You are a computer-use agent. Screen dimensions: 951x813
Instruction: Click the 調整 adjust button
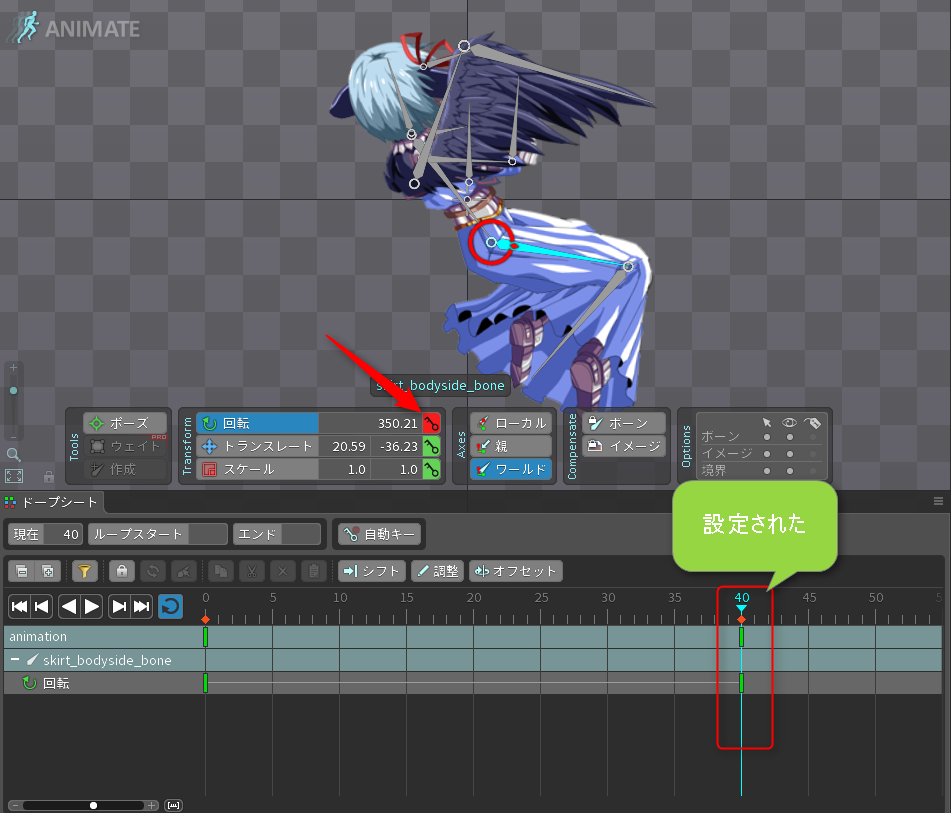coord(438,571)
